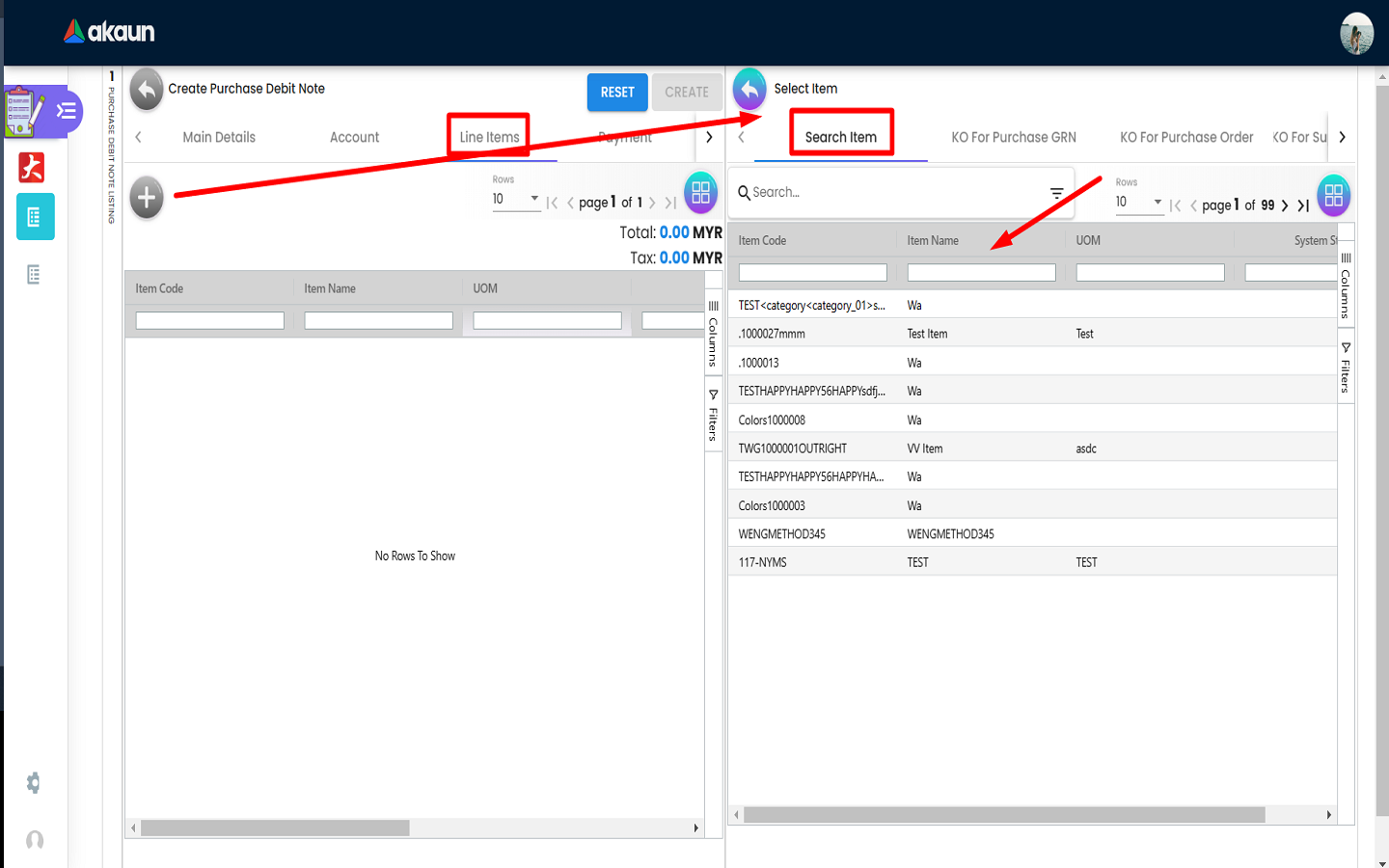Open the grid view icon in Select Item panel

(1333, 196)
